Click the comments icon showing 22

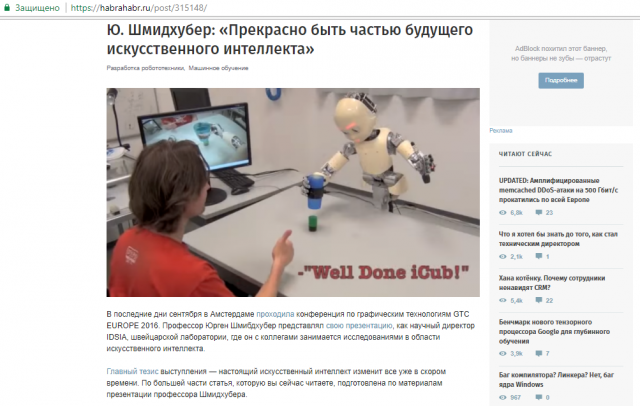[539, 301]
